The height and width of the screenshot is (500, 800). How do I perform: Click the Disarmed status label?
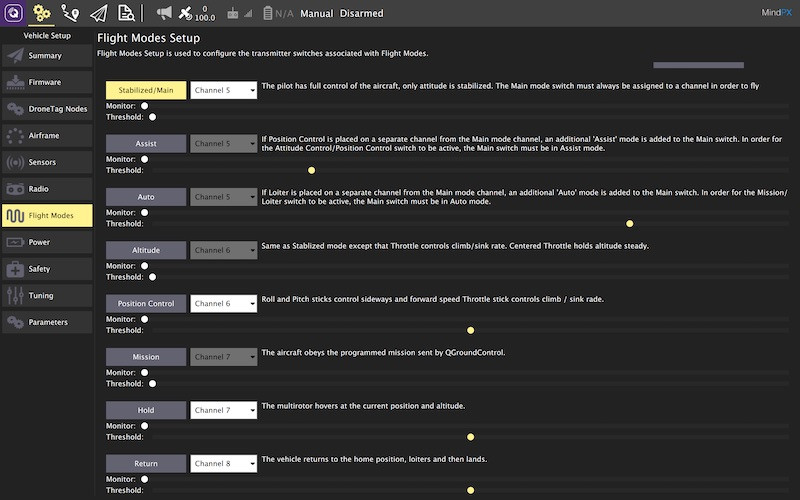pyautogui.click(x=359, y=14)
